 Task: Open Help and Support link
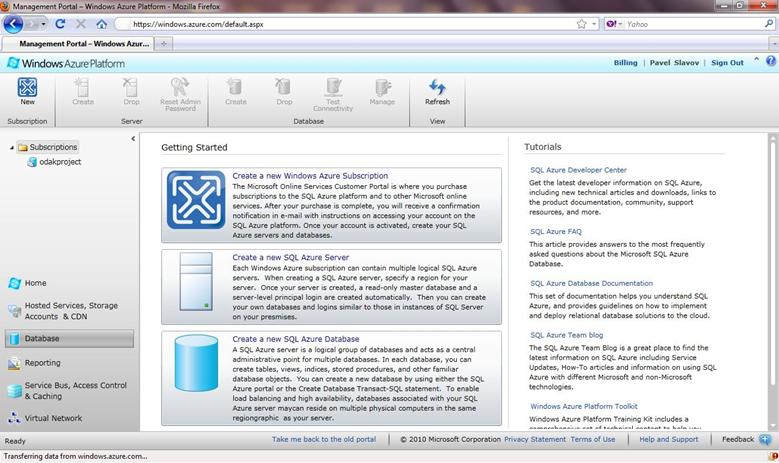pos(669,440)
